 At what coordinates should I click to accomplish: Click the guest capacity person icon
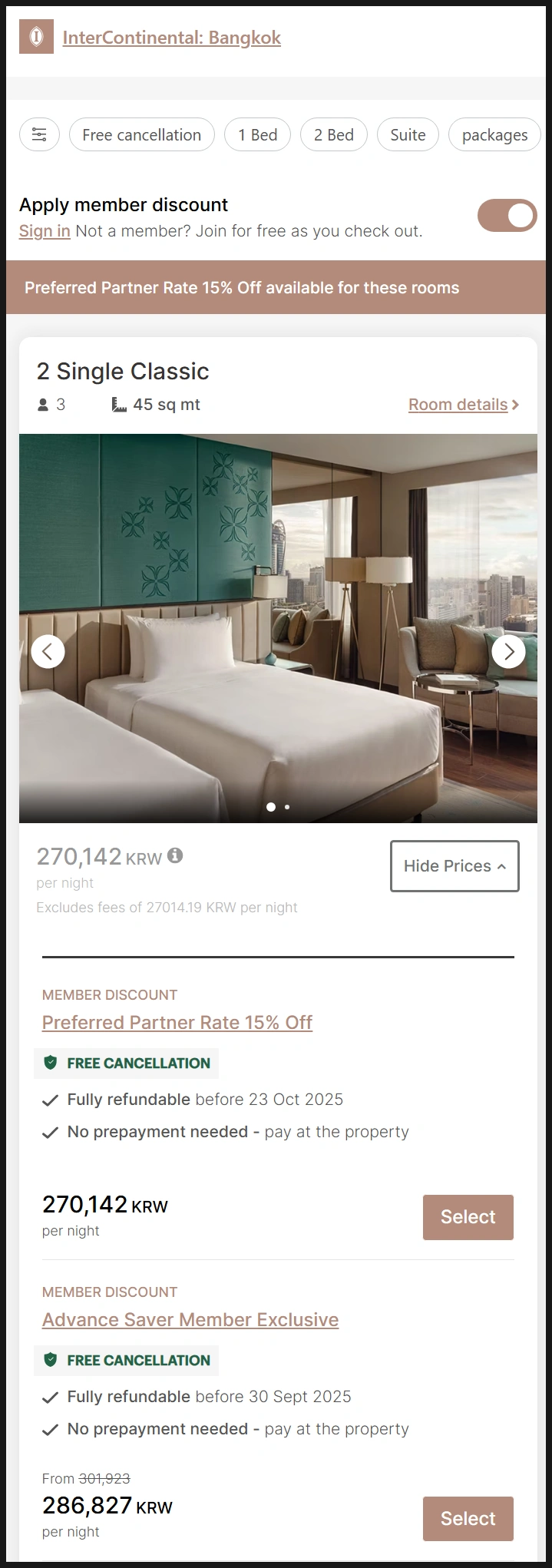point(43,405)
